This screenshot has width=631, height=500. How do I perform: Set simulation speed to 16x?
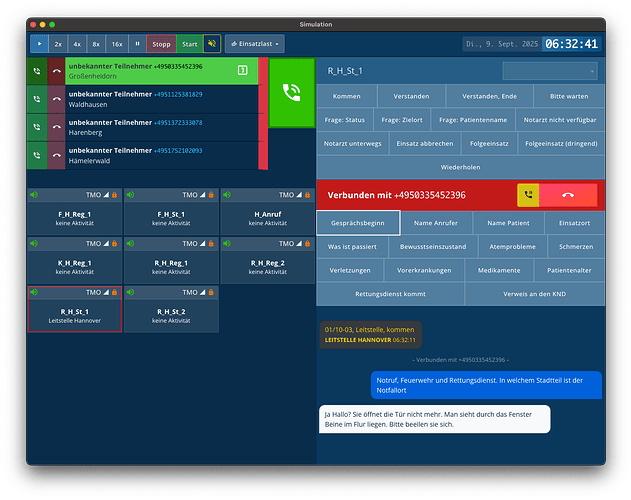[117, 44]
